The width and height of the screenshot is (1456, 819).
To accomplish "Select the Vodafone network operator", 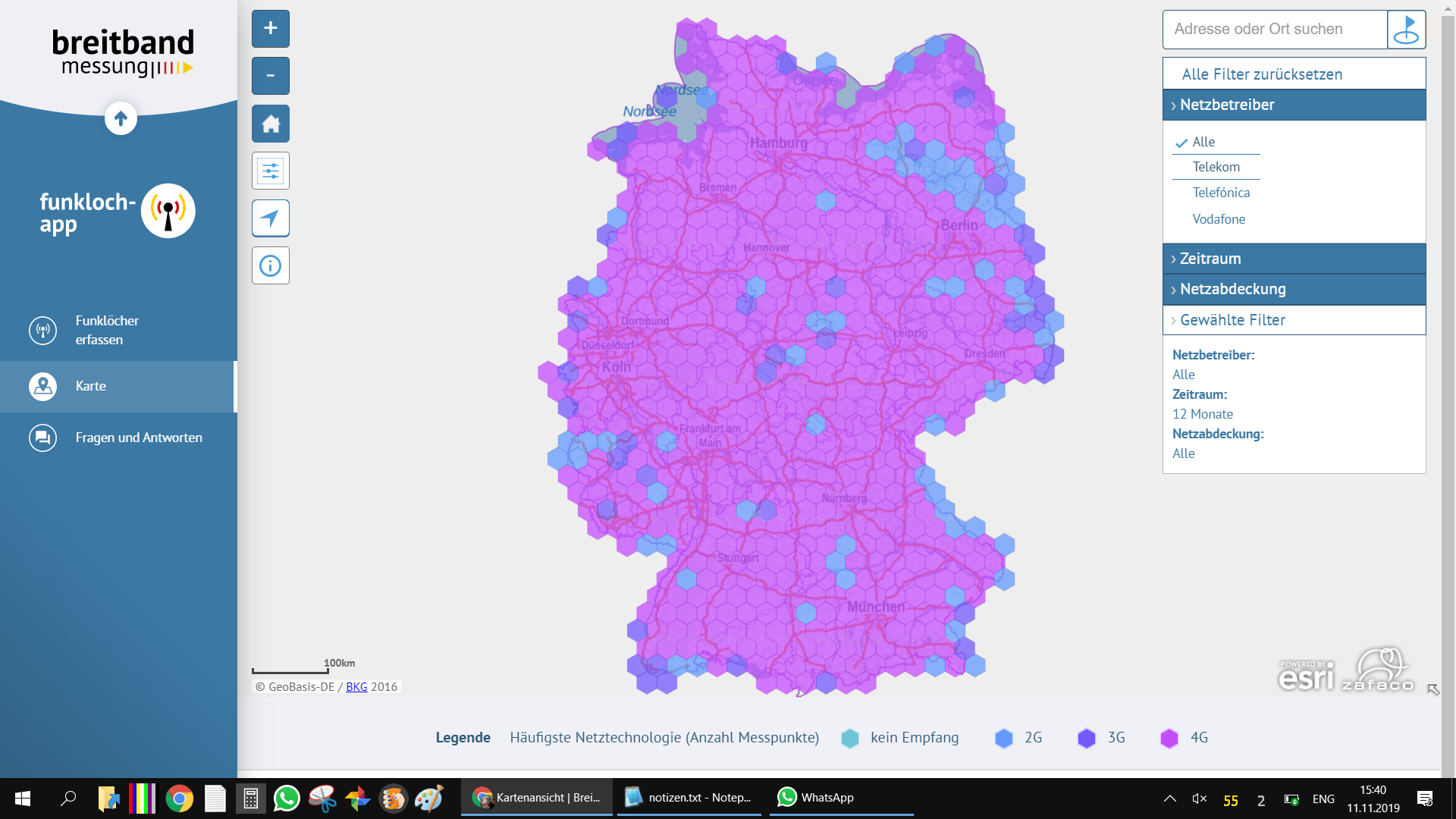I will coord(1218,219).
